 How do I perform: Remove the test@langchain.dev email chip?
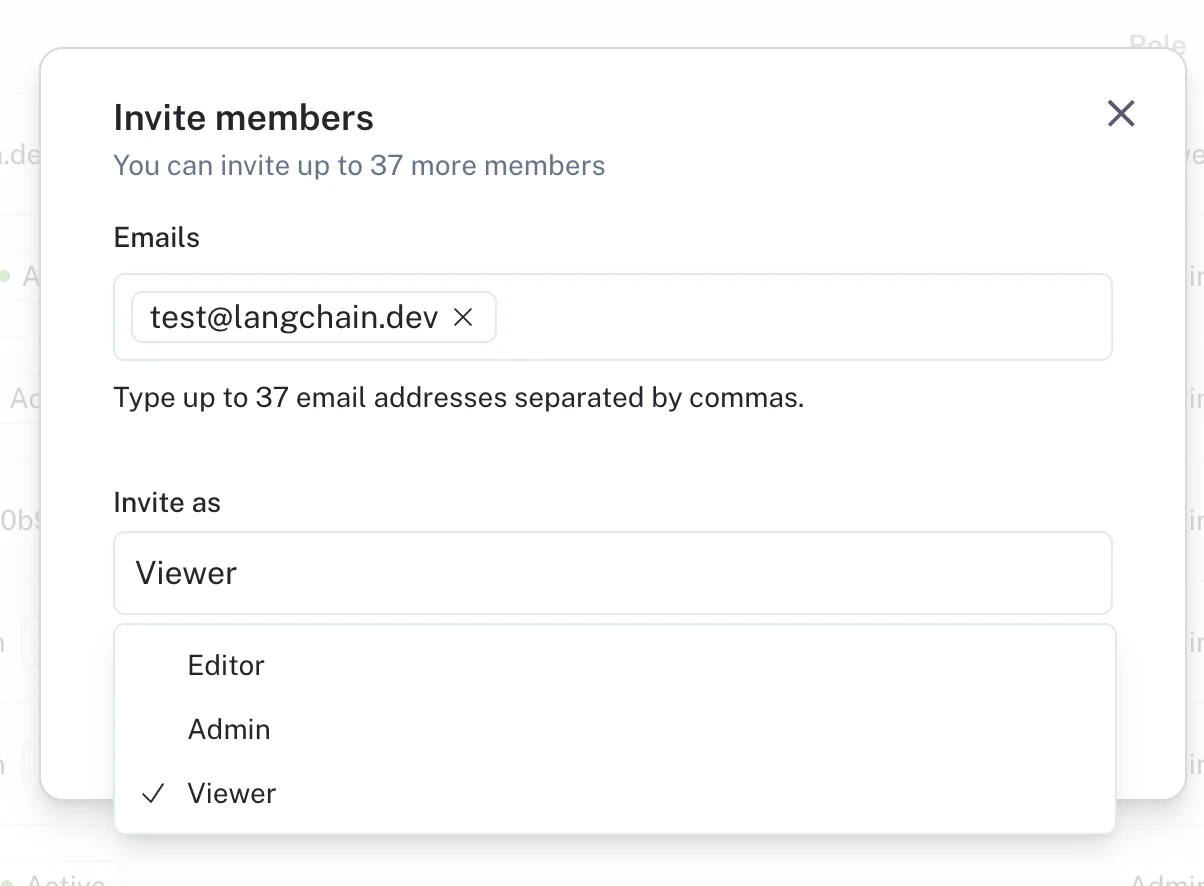click(x=463, y=318)
